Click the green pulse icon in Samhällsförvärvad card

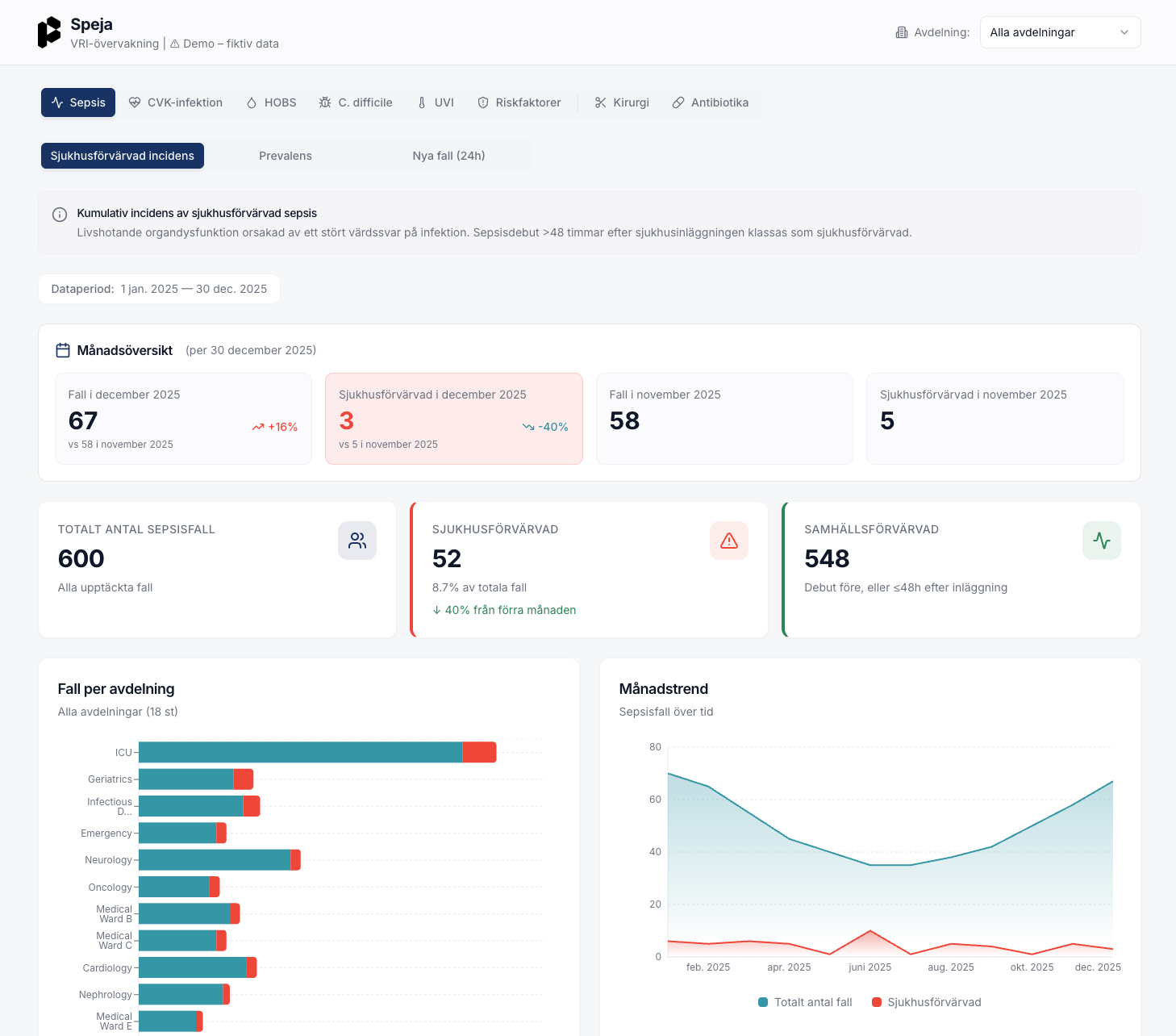(1102, 541)
